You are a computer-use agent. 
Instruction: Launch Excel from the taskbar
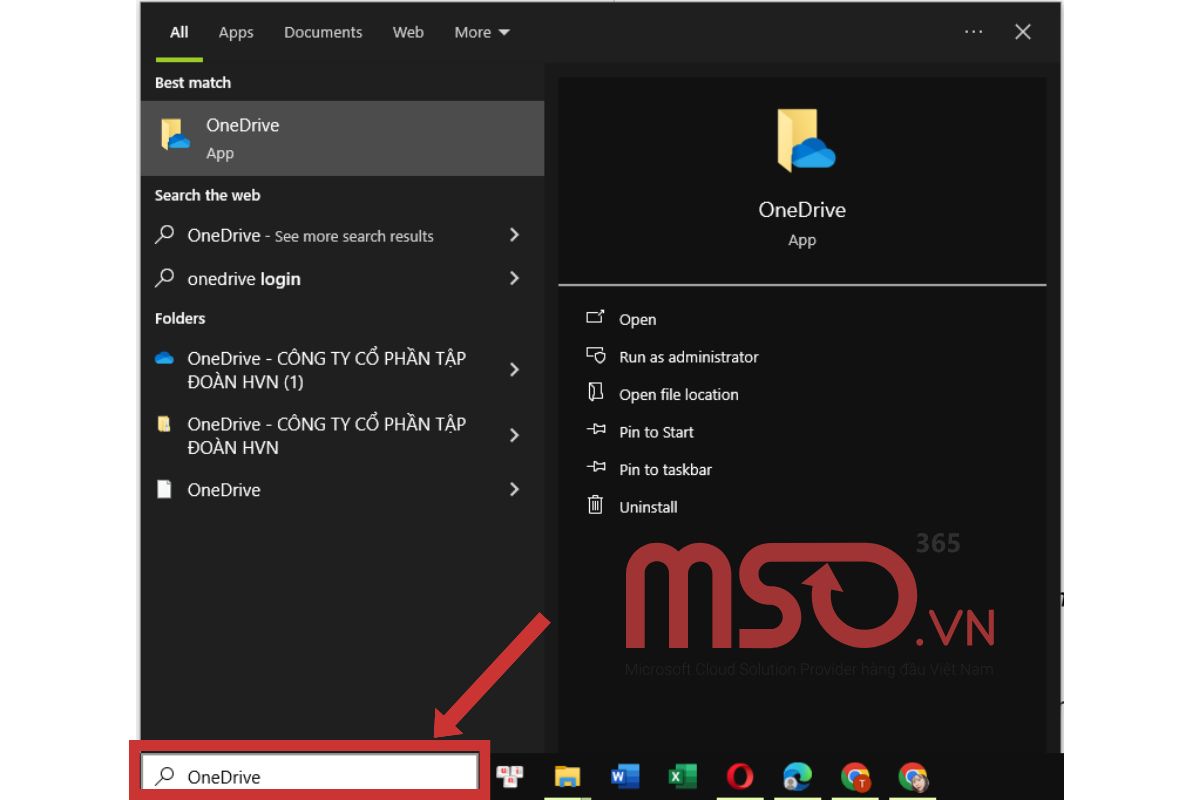[682, 776]
